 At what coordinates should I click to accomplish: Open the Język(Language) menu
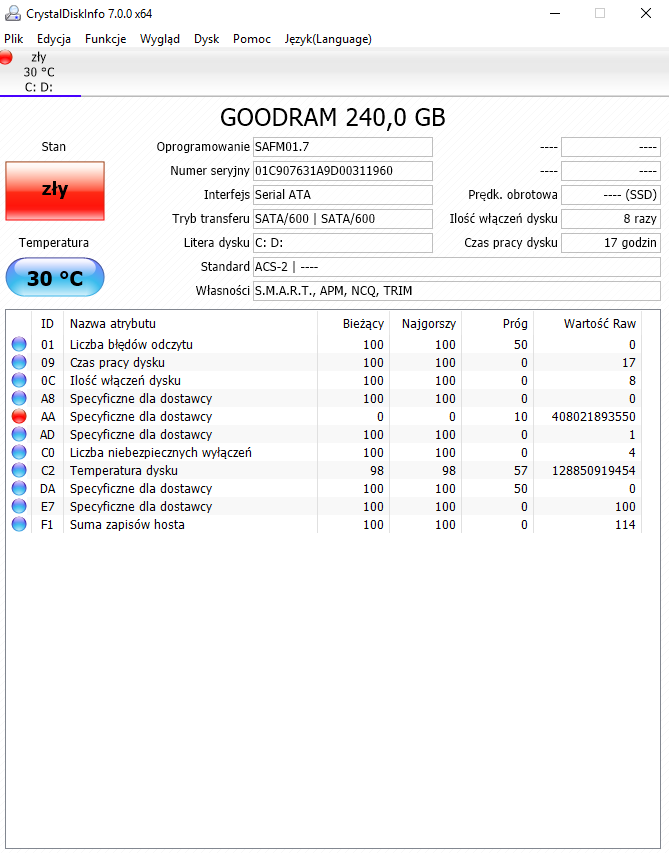328,39
